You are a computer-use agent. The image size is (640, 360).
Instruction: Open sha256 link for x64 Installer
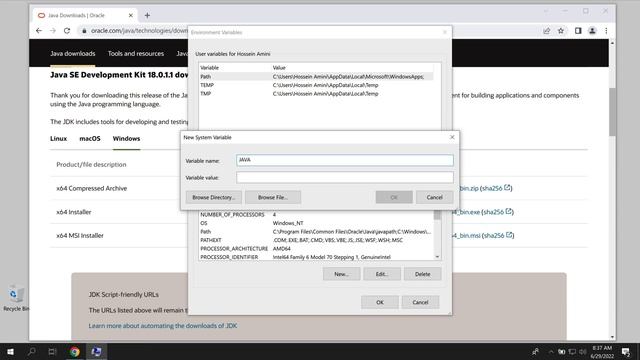[498, 212]
